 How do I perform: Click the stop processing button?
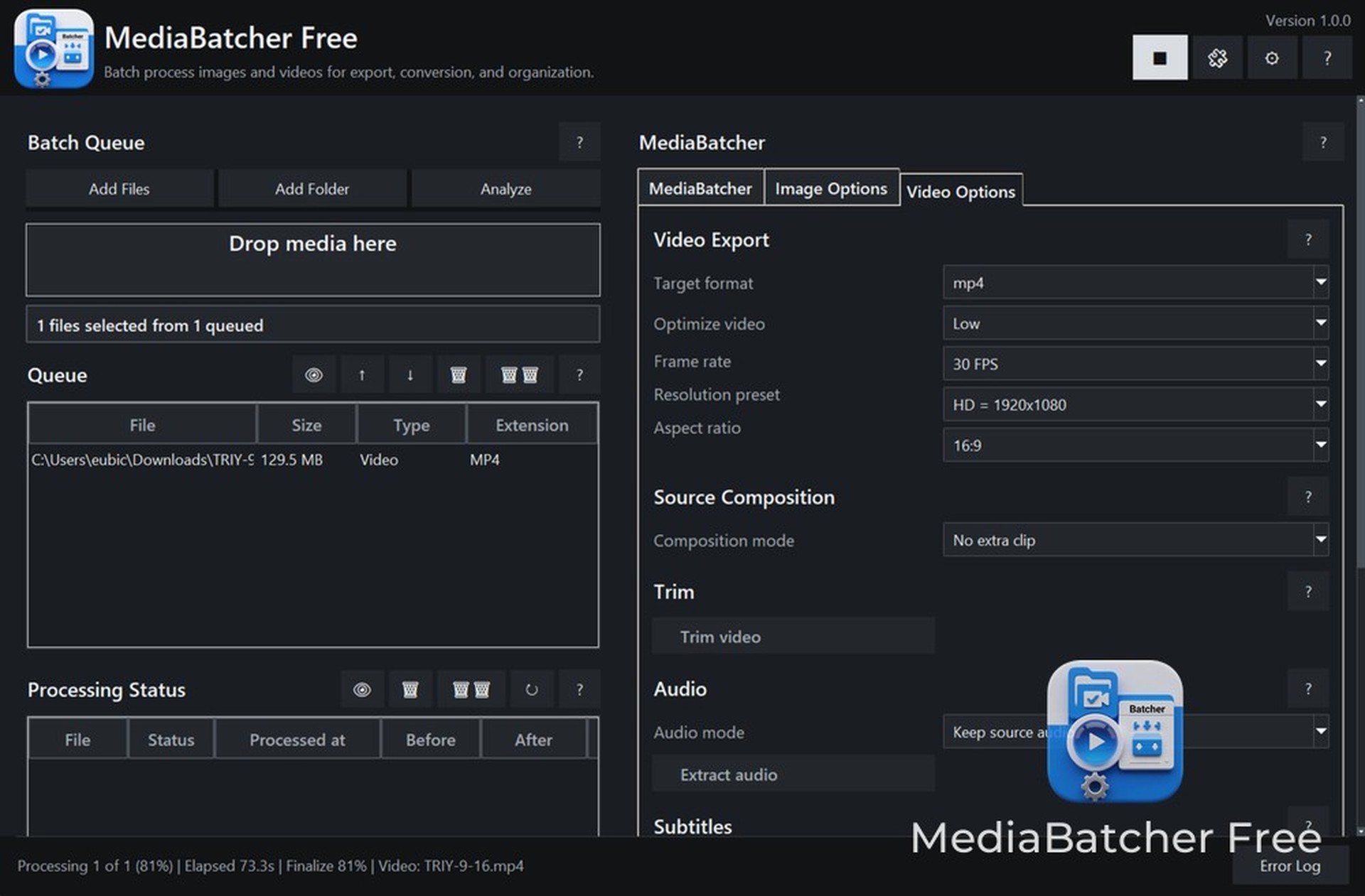point(1159,58)
